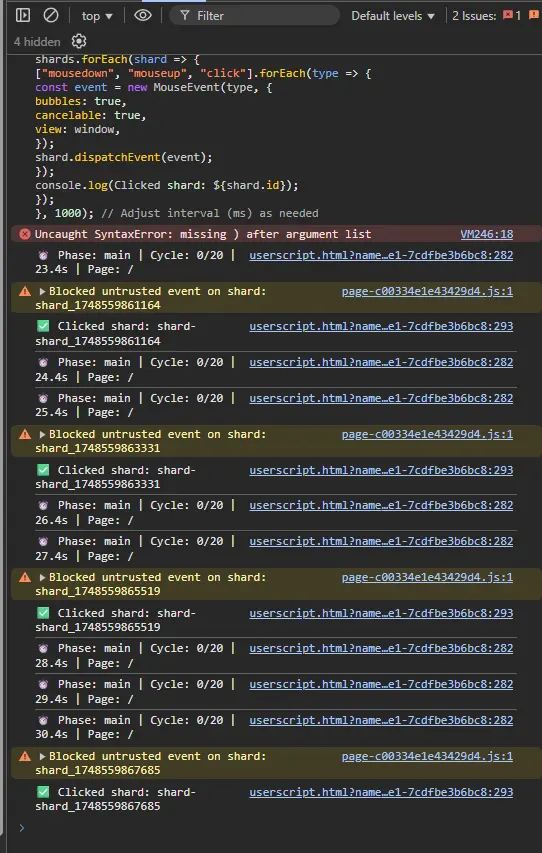Open userscript link for the 26.4s phase log
This screenshot has height=853, width=542.
[381, 505]
